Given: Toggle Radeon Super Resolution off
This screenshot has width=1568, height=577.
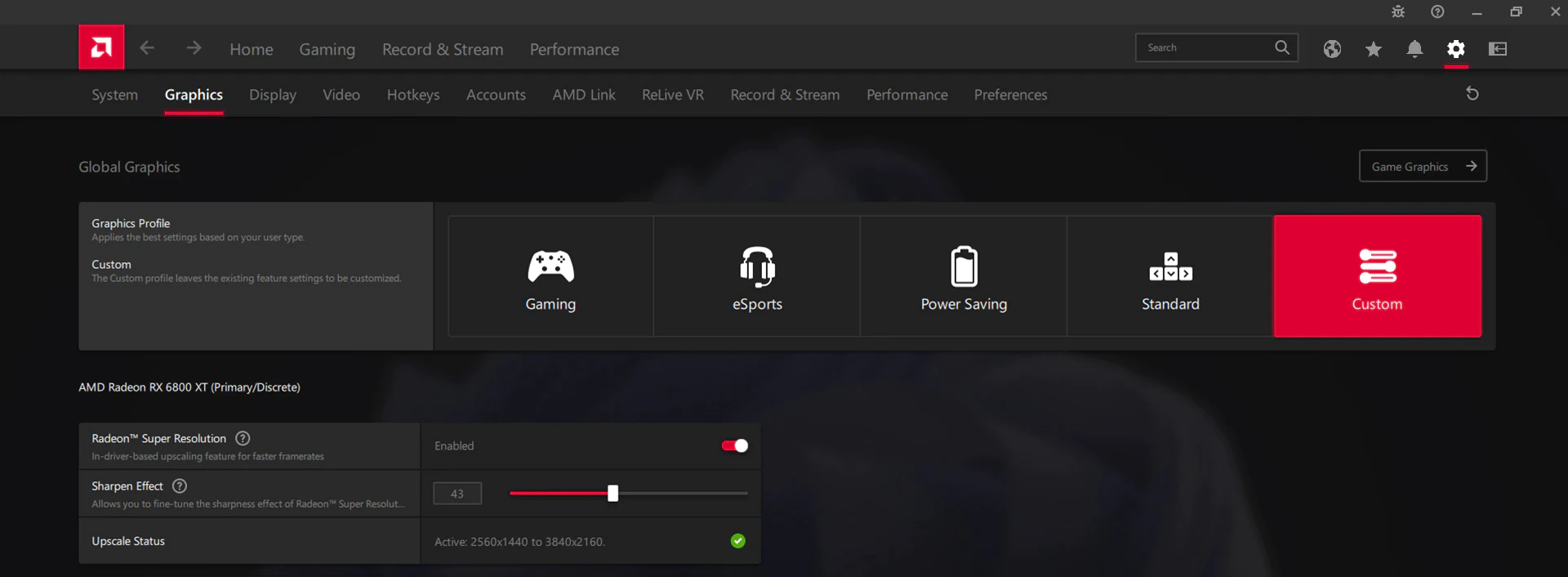Looking at the screenshot, I should tap(735, 445).
